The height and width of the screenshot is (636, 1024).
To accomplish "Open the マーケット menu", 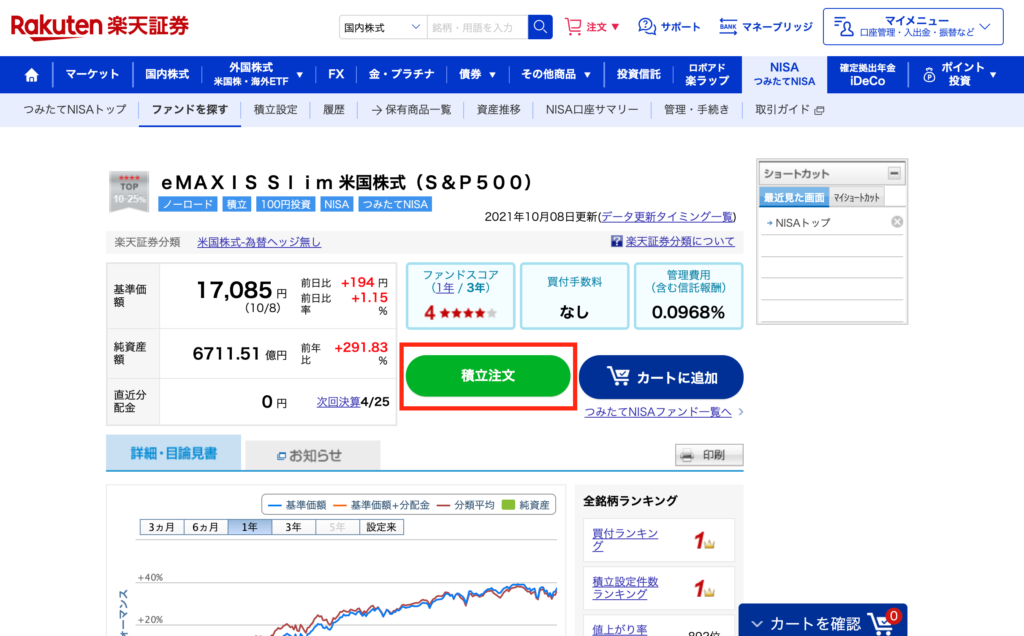I will tap(92, 74).
